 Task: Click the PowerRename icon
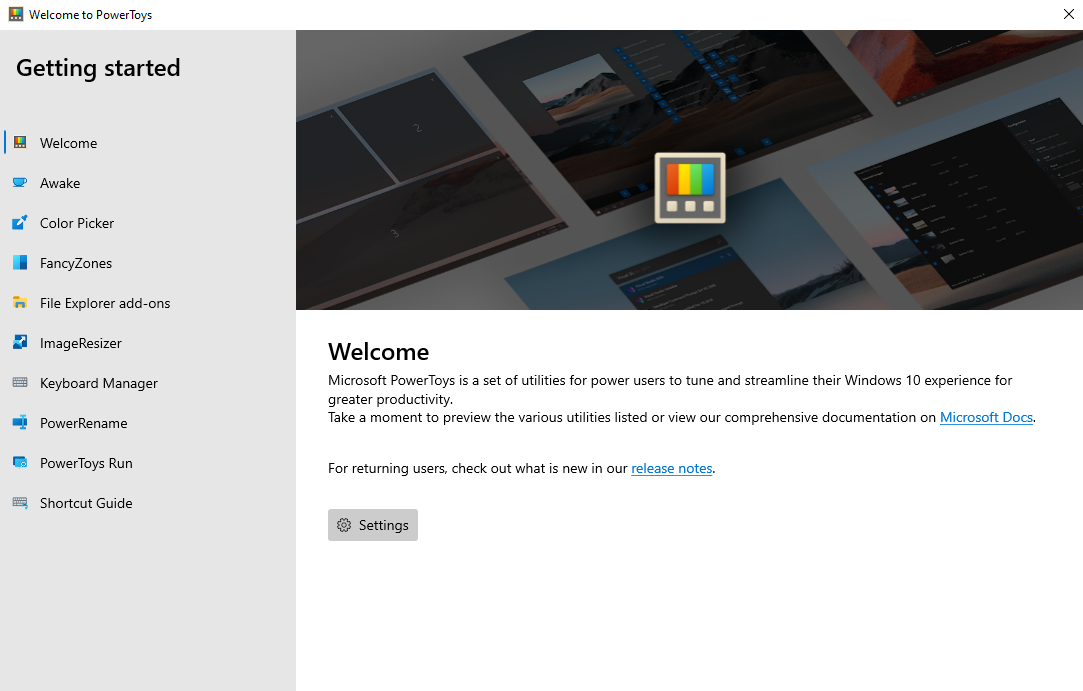click(x=20, y=422)
